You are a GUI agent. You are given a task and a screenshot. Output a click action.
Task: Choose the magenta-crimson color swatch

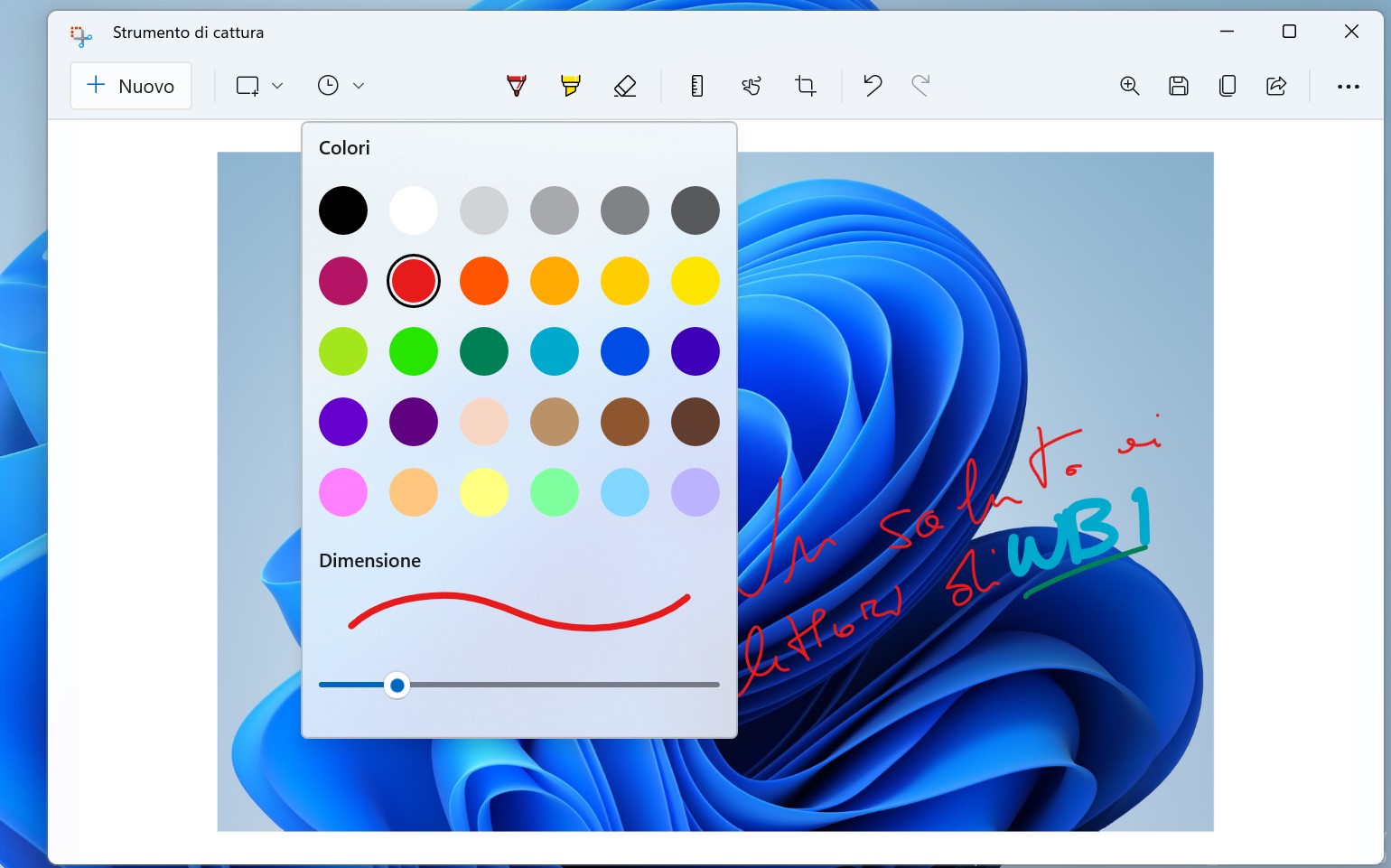point(343,281)
